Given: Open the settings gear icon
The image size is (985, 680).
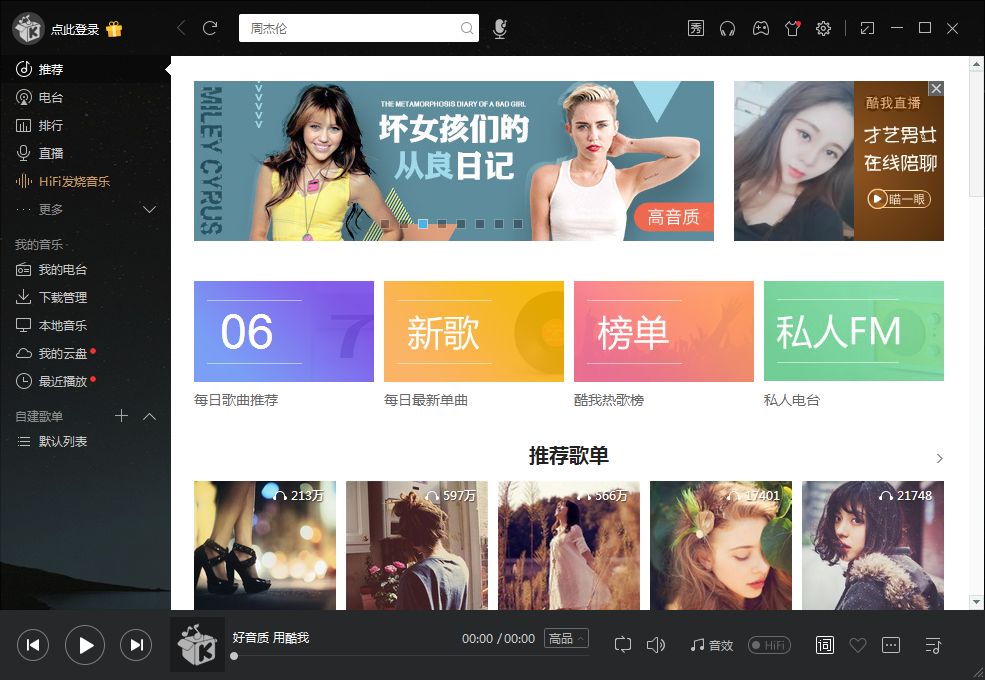Looking at the screenshot, I should pos(823,28).
